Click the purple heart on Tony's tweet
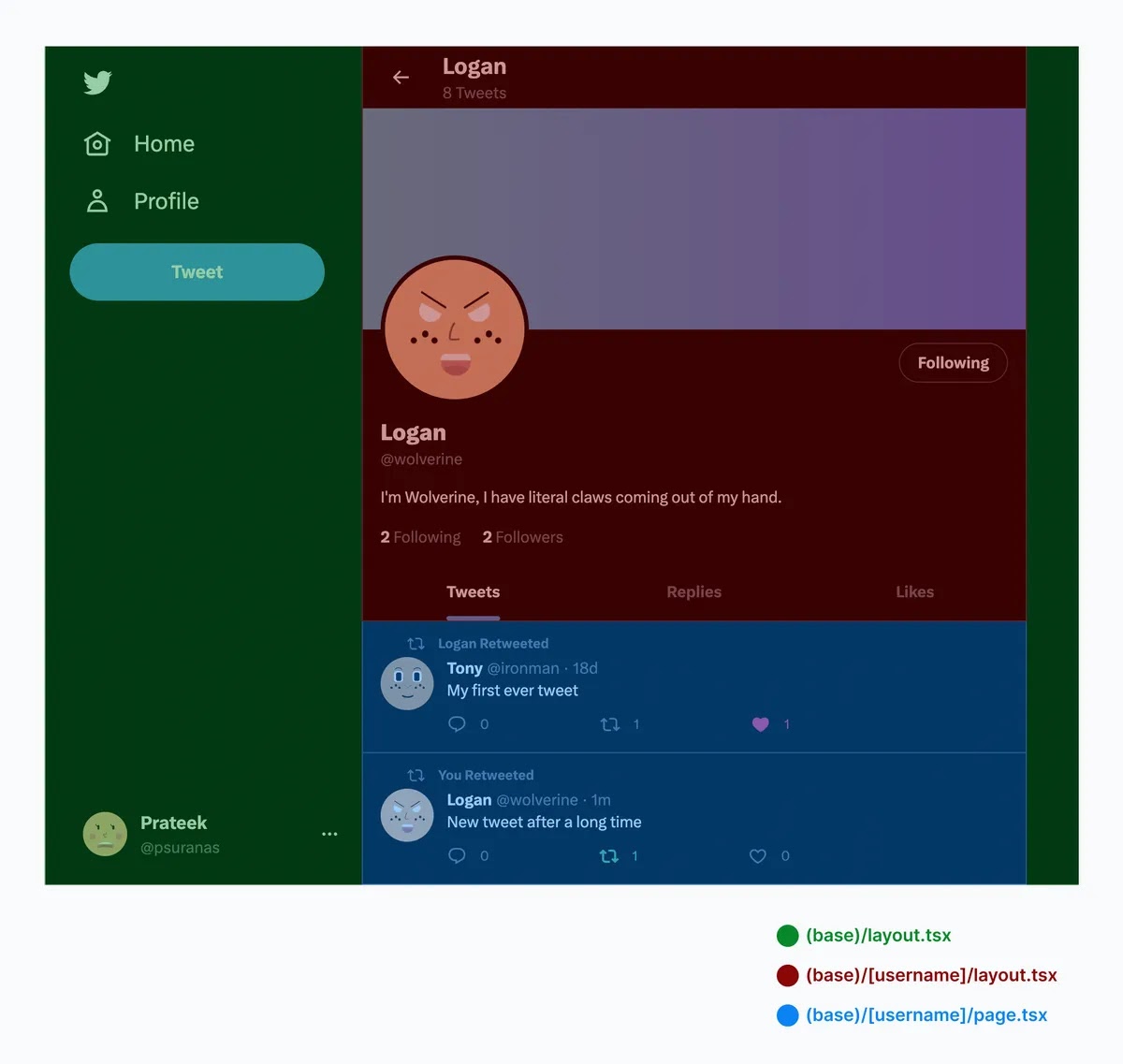This screenshot has height=1064, width=1123. [760, 723]
